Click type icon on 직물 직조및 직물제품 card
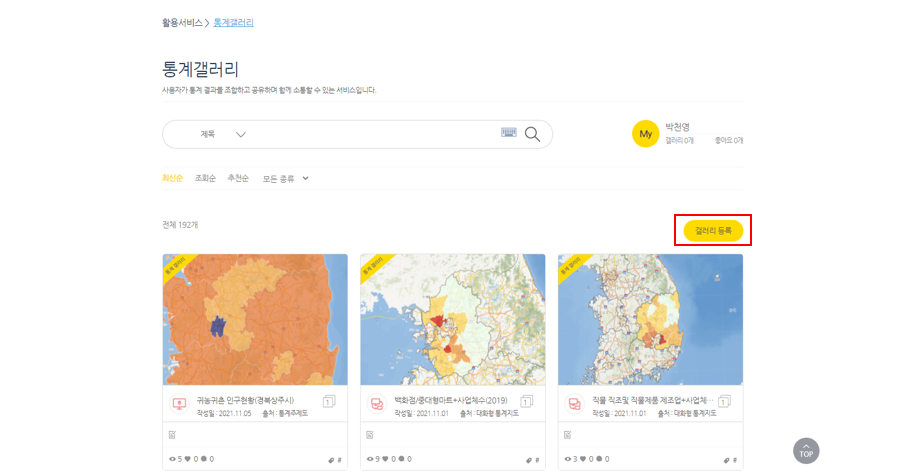 [575, 403]
